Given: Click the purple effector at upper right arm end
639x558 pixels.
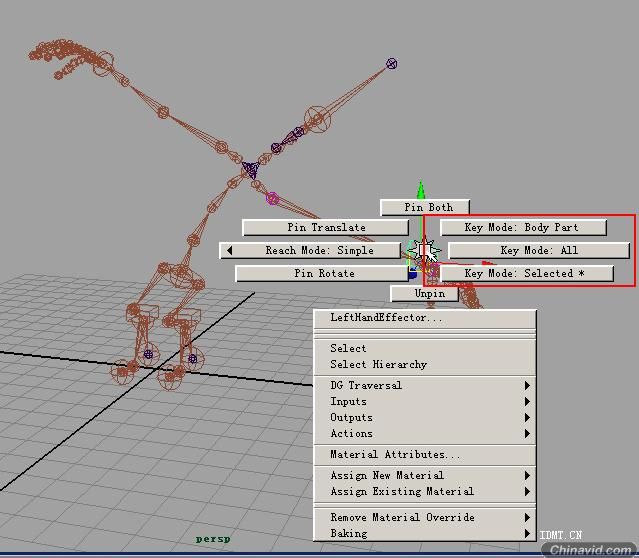Looking at the screenshot, I should (x=392, y=64).
